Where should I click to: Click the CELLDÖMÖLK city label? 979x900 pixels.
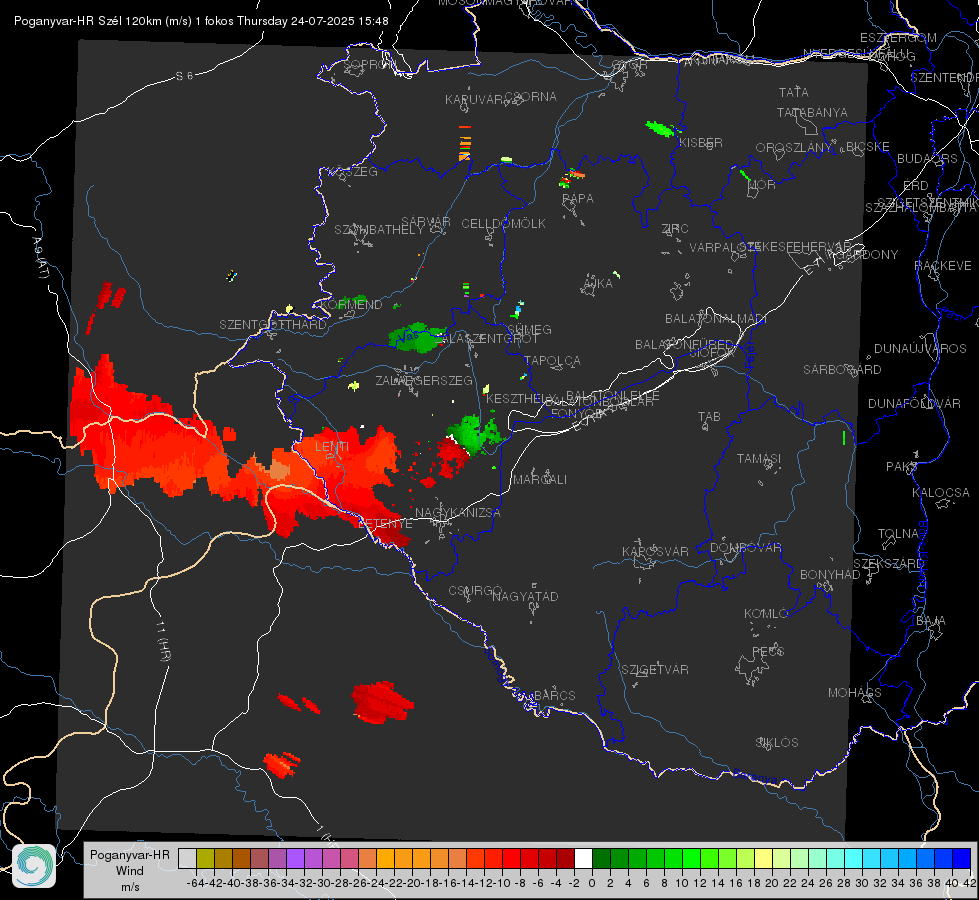point(504,224)
